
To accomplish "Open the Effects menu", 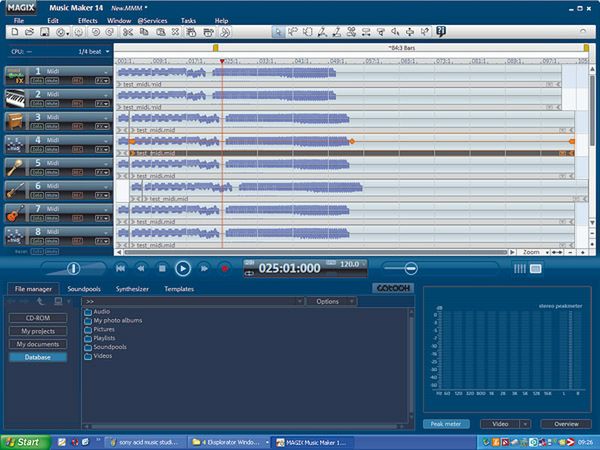I will click(x=88, y=20).
